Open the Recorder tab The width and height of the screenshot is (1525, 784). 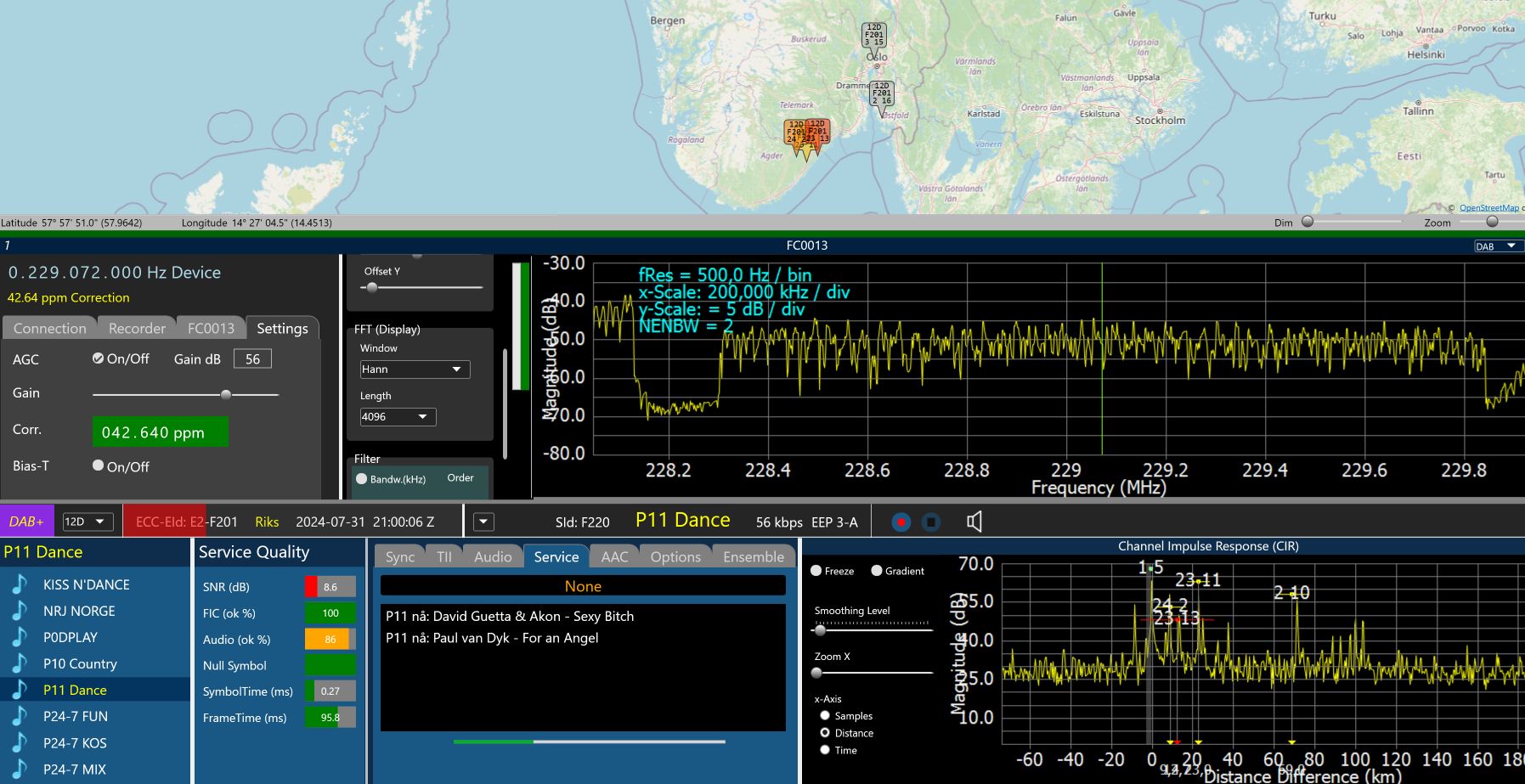(137, 329)
